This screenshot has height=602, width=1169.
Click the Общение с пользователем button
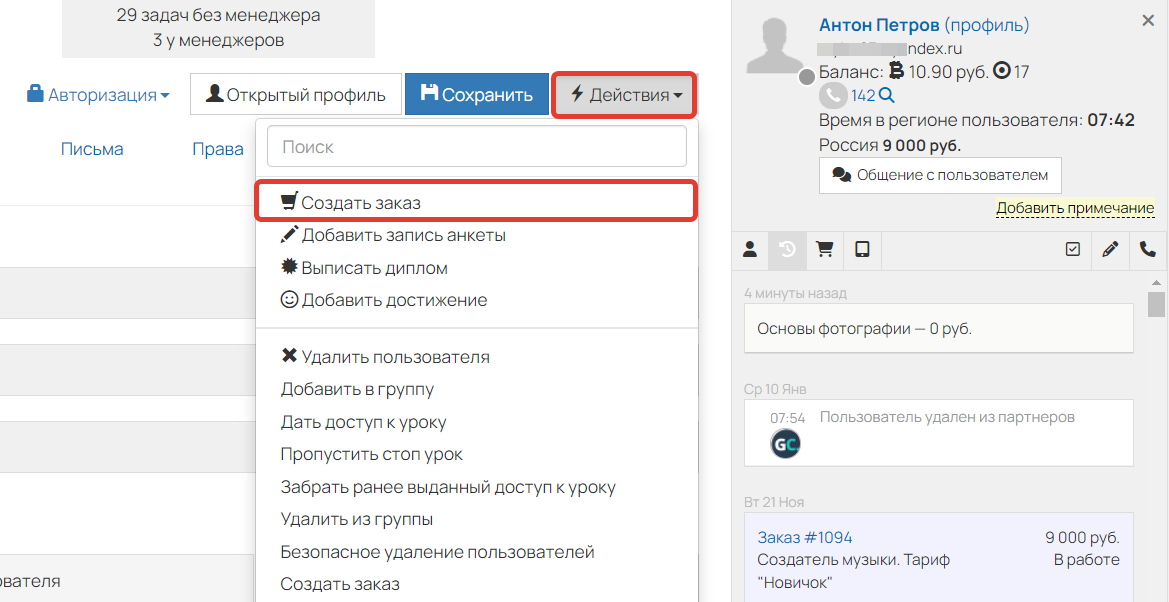coord(940,175)
